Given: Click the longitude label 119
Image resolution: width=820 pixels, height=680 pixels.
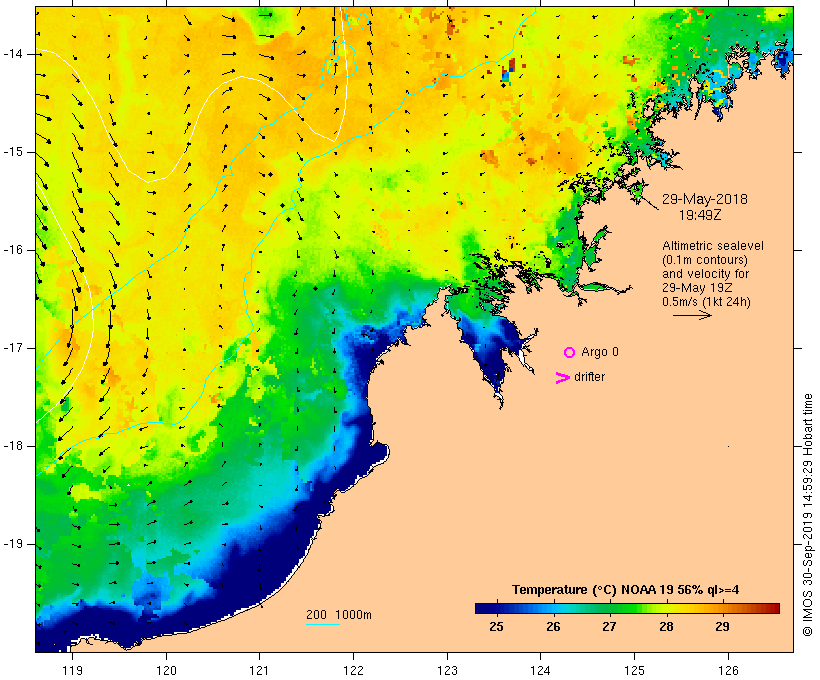Looking at the screenshot, I should coord(72,671).
